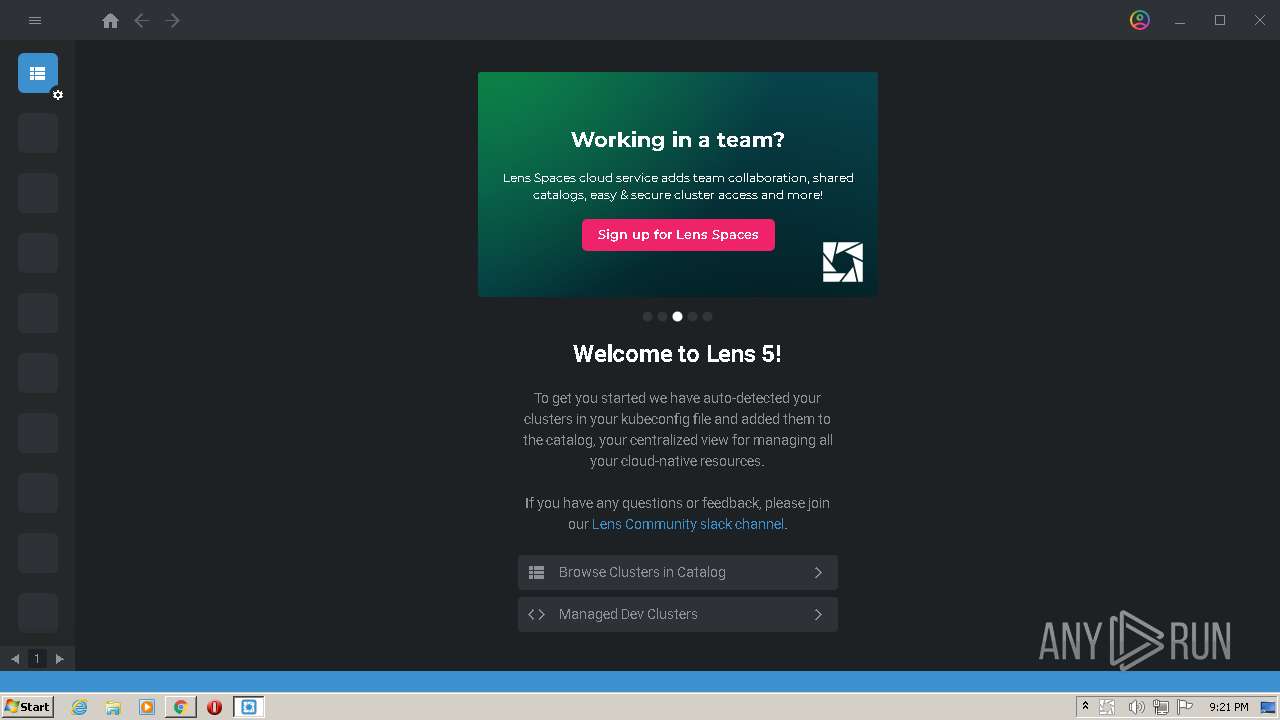Open Windows Explorer from the taskbar
The height and width of the screenshot is (720, 1280).
click(113, 707)
